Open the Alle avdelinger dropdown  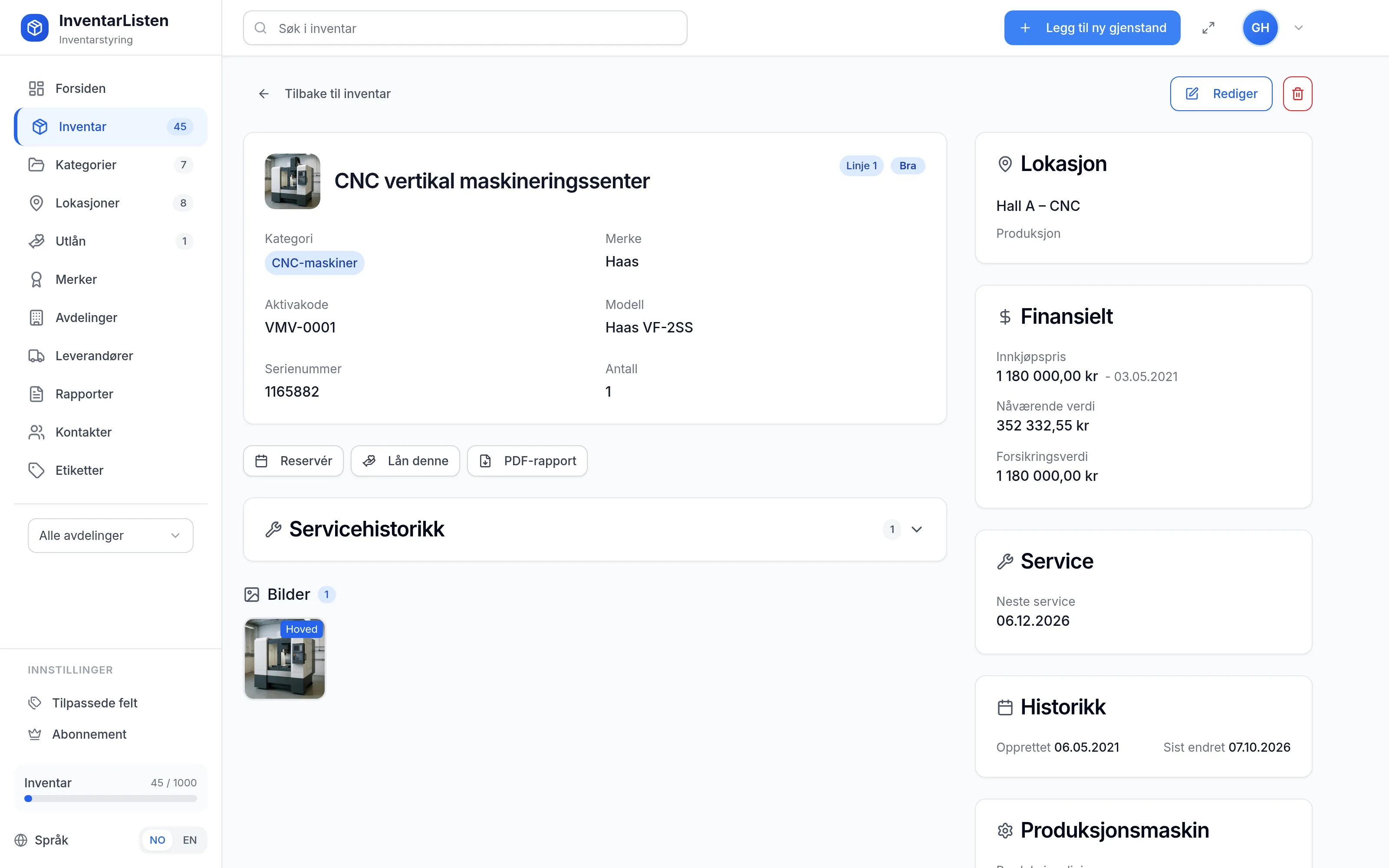pyautogui.click(x=110, y=536)
